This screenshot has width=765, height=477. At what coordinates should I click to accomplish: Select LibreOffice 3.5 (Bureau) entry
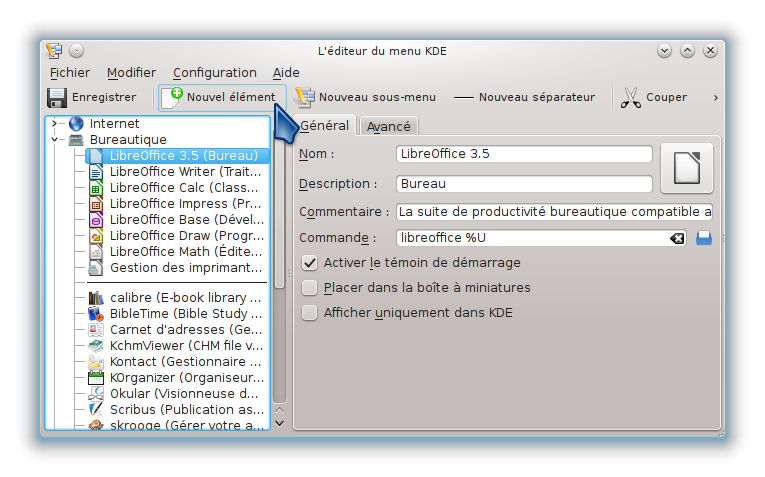pos(178,156)
